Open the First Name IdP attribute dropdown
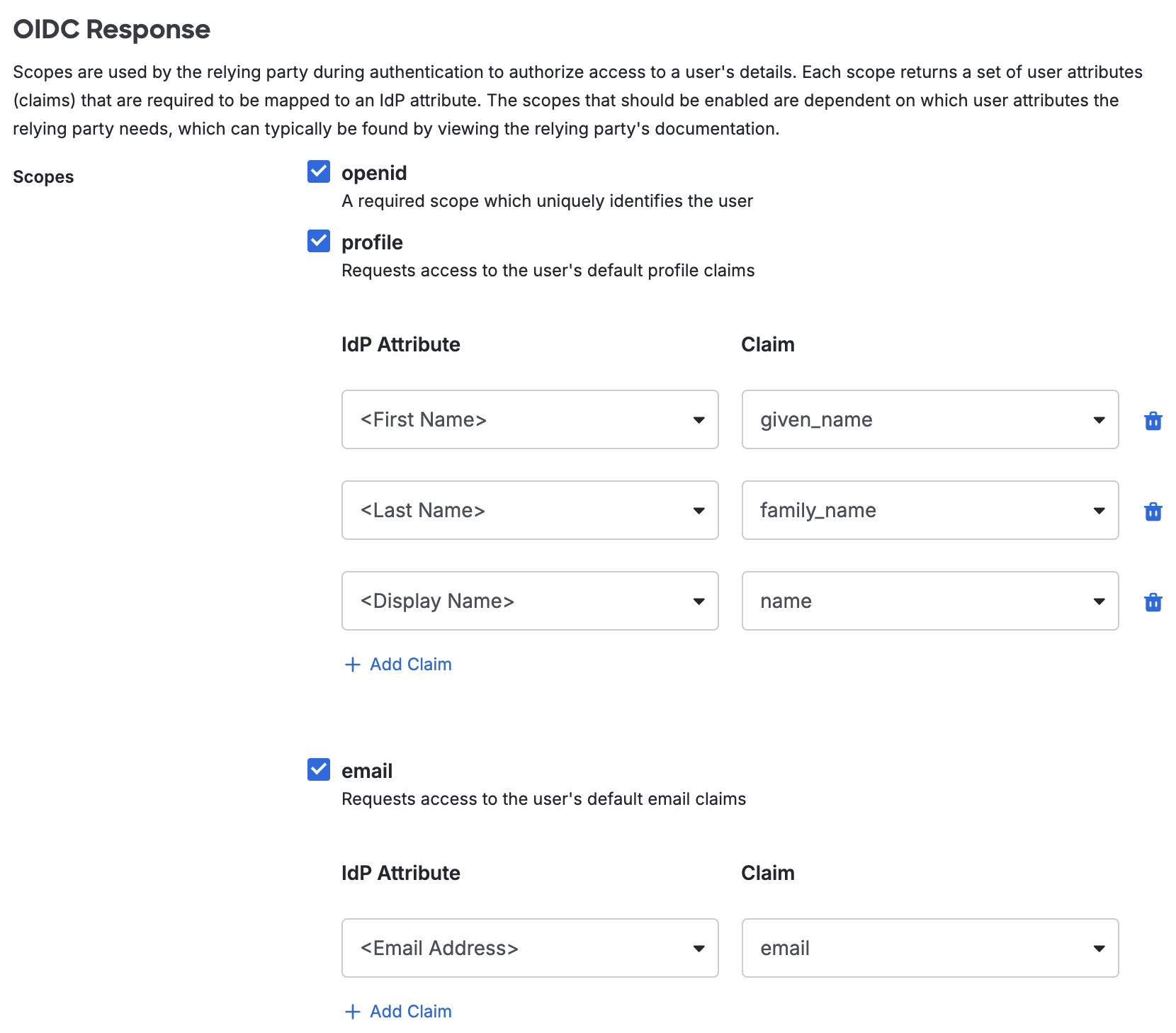 click(x=699, y=420)
